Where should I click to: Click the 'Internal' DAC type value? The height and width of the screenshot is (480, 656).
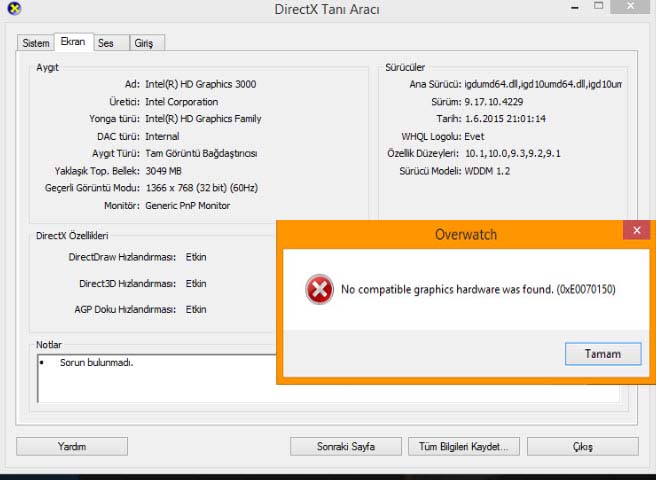(x=162, y=136)
